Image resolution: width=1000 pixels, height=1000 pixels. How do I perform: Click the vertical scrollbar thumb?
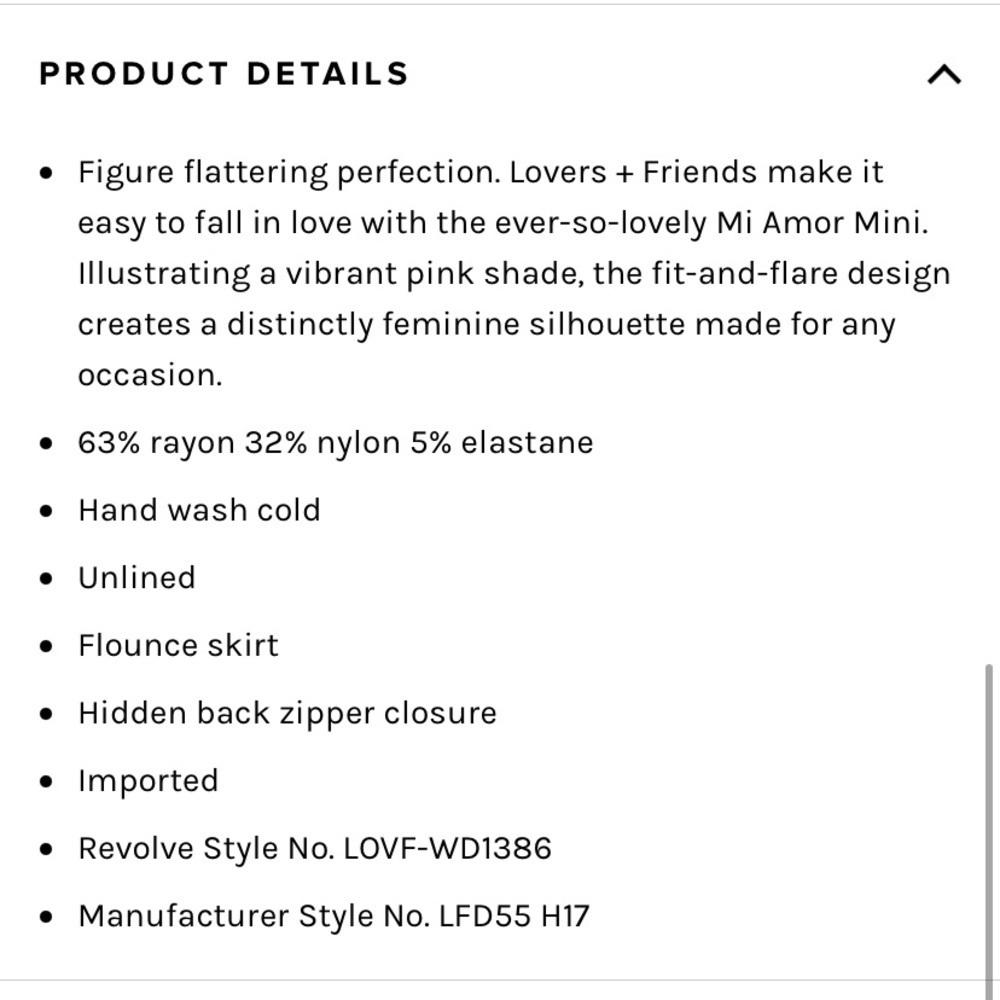[x=989, y=829]
